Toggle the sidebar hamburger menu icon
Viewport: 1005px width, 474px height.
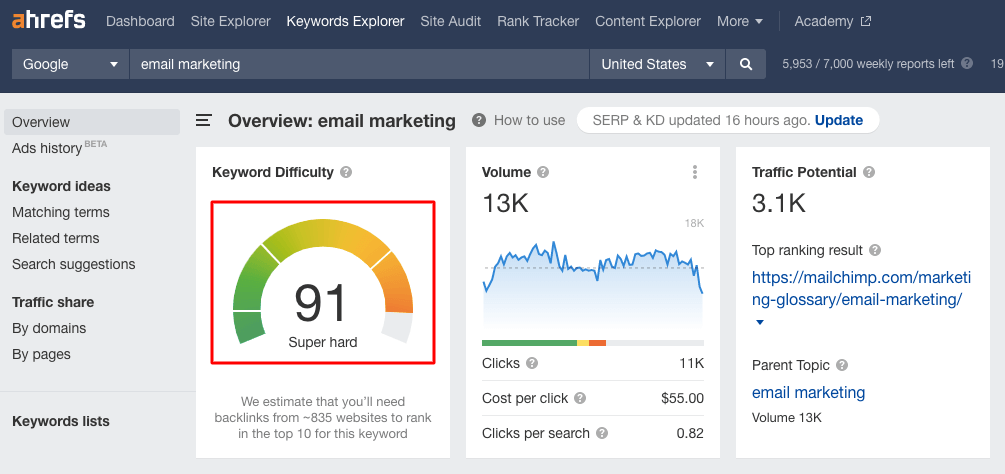(204, 121)
